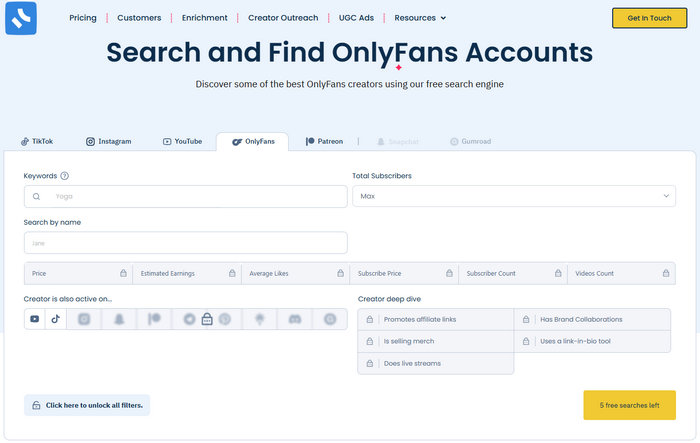Click the blurred Instagram icon in active-on row
The image size is (700, 443).
[84, 319]
